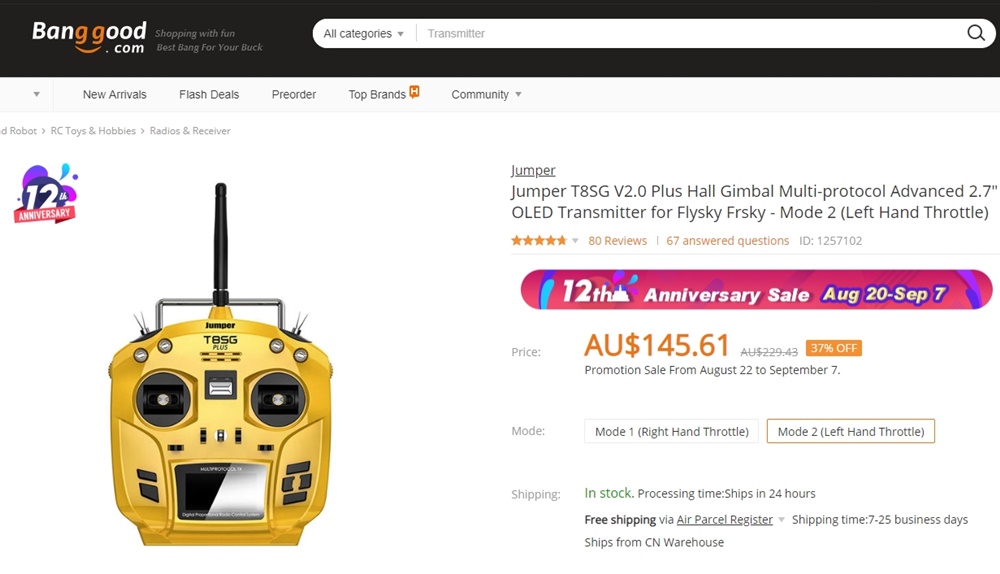Expand the Community menu arrow
The image size is (1000, 574).
pyautogui.click(x=518, y=94)
